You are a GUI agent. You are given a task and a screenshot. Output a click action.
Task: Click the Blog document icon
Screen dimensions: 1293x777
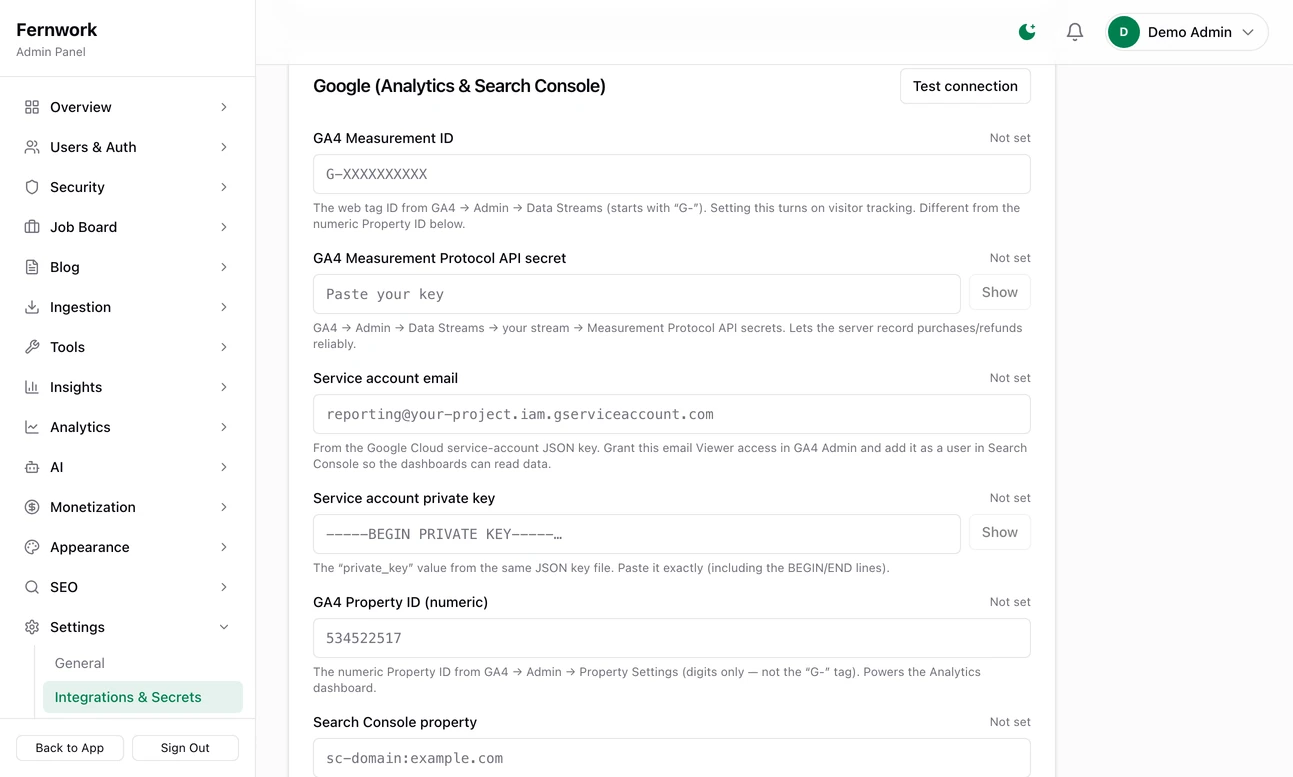(32, 267)
